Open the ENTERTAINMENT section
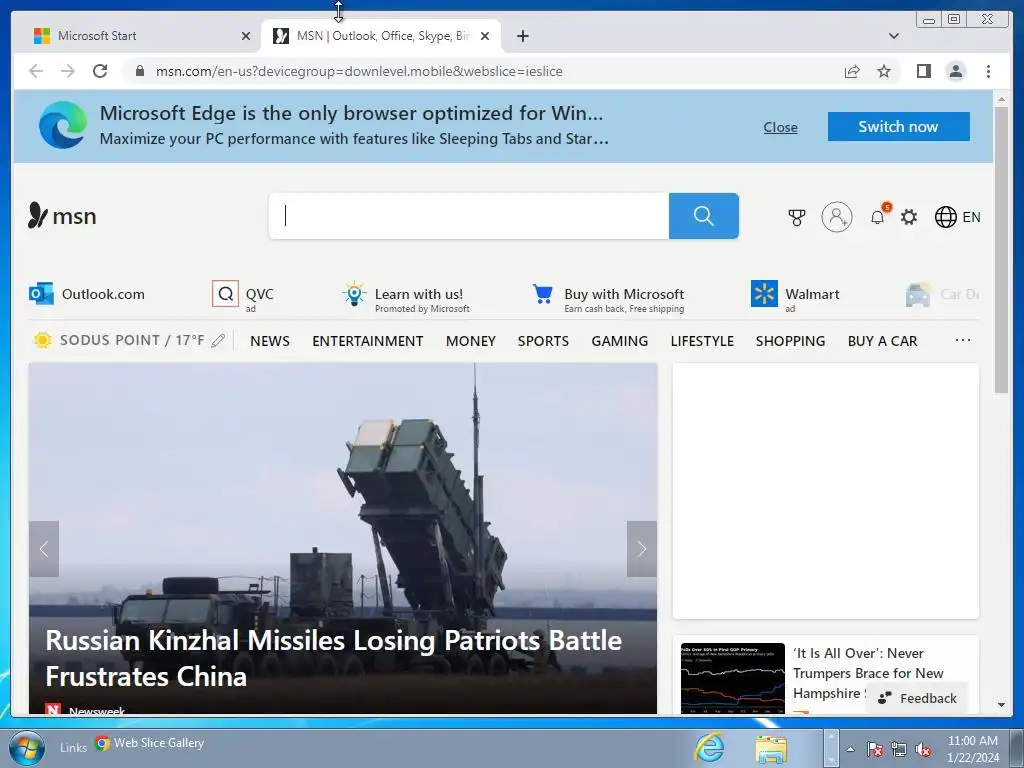Screen dimensions: 1024x768 point(368,341)
